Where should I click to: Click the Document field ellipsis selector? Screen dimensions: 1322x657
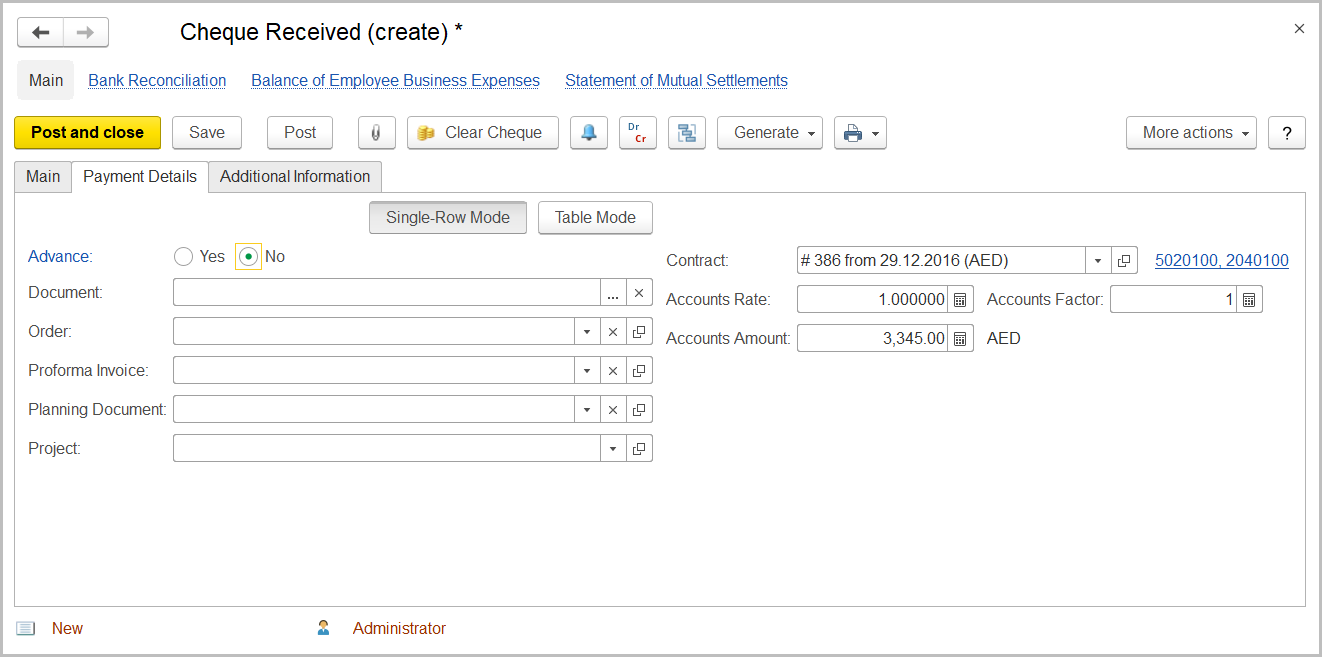click(613, 292)
